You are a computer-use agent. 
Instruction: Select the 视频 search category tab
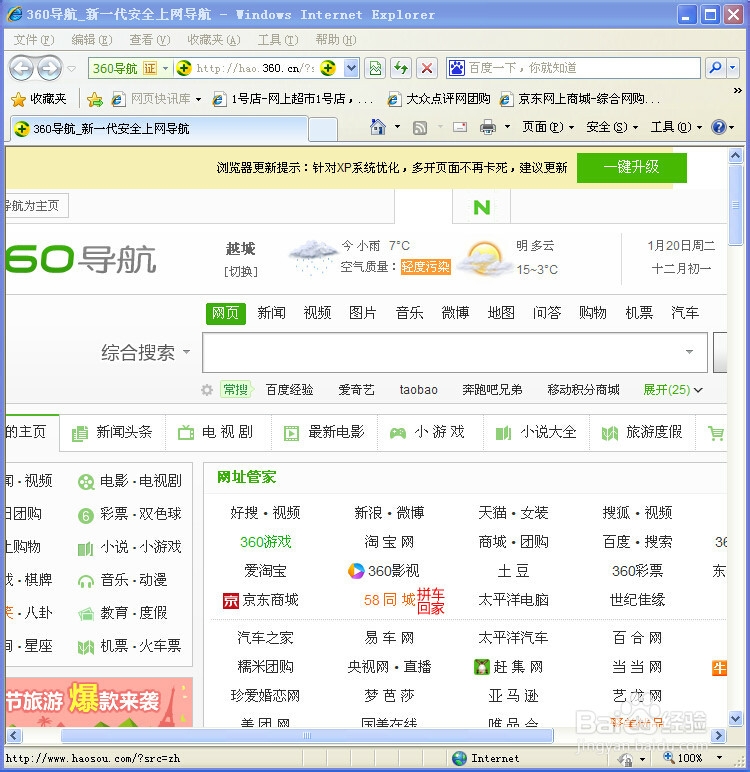(x=317, y=313)
